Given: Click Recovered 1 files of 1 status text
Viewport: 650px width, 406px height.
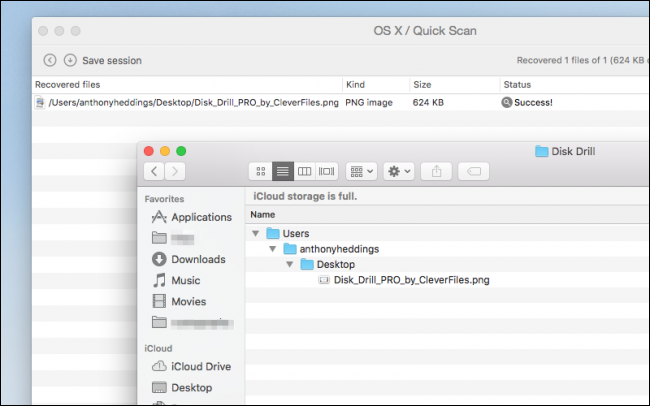Looking at the screenshot, I should (582, 61).
